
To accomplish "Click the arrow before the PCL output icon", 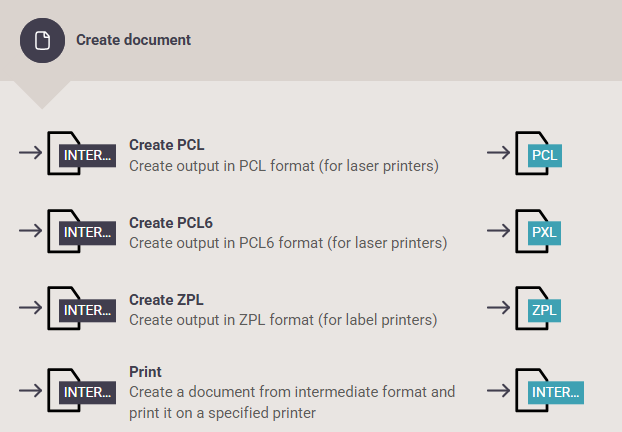I will (499, 152).
